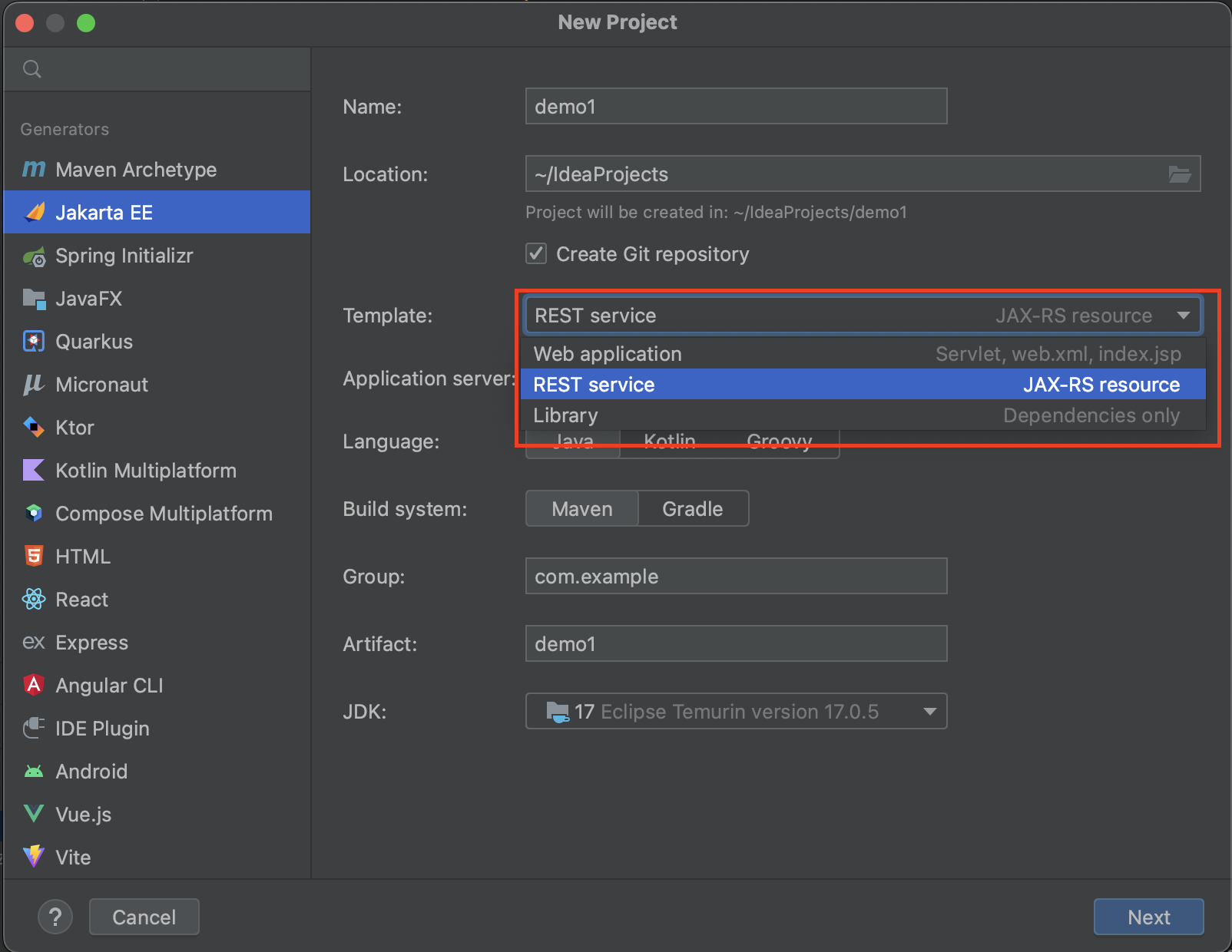Open the JDK dropdown
The image size is (1232, 952).
click(736, 711)
